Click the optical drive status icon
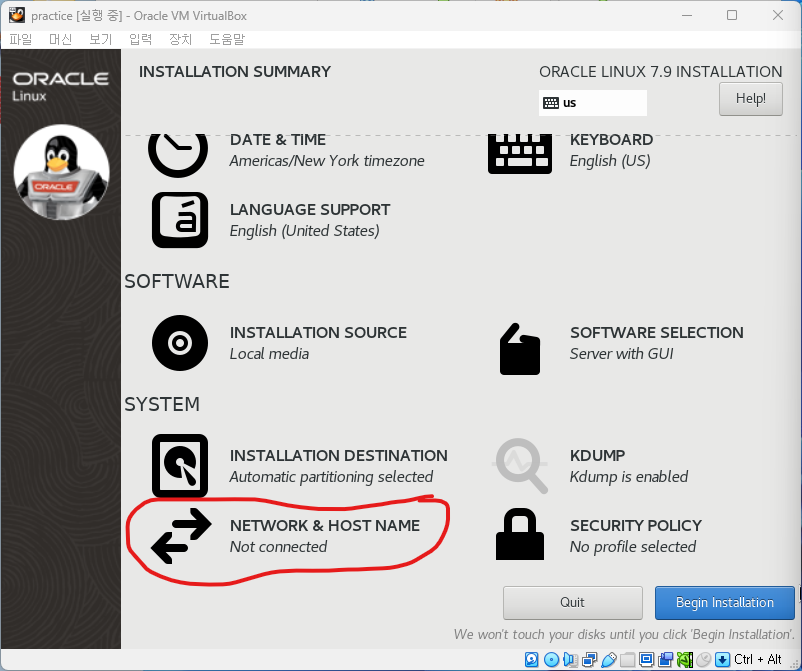Viewport: 802px width, 671px height. [x=551, y=659]
